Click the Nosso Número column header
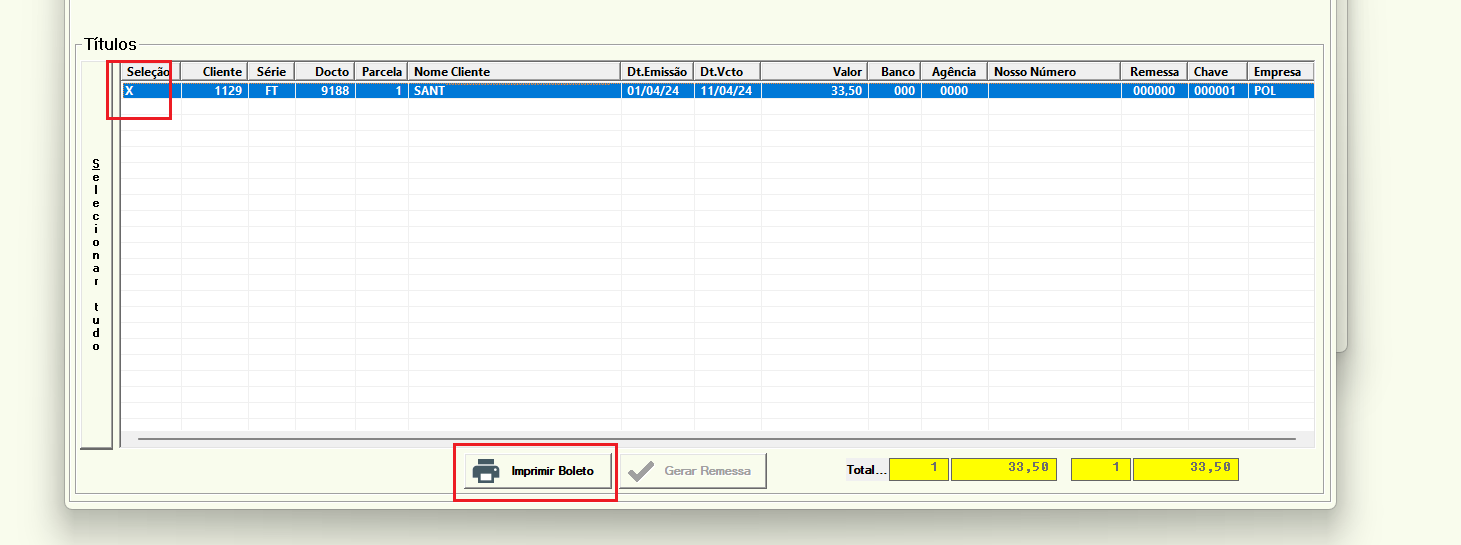Screen dimensions: 1461x545 tap(1055, 72)
